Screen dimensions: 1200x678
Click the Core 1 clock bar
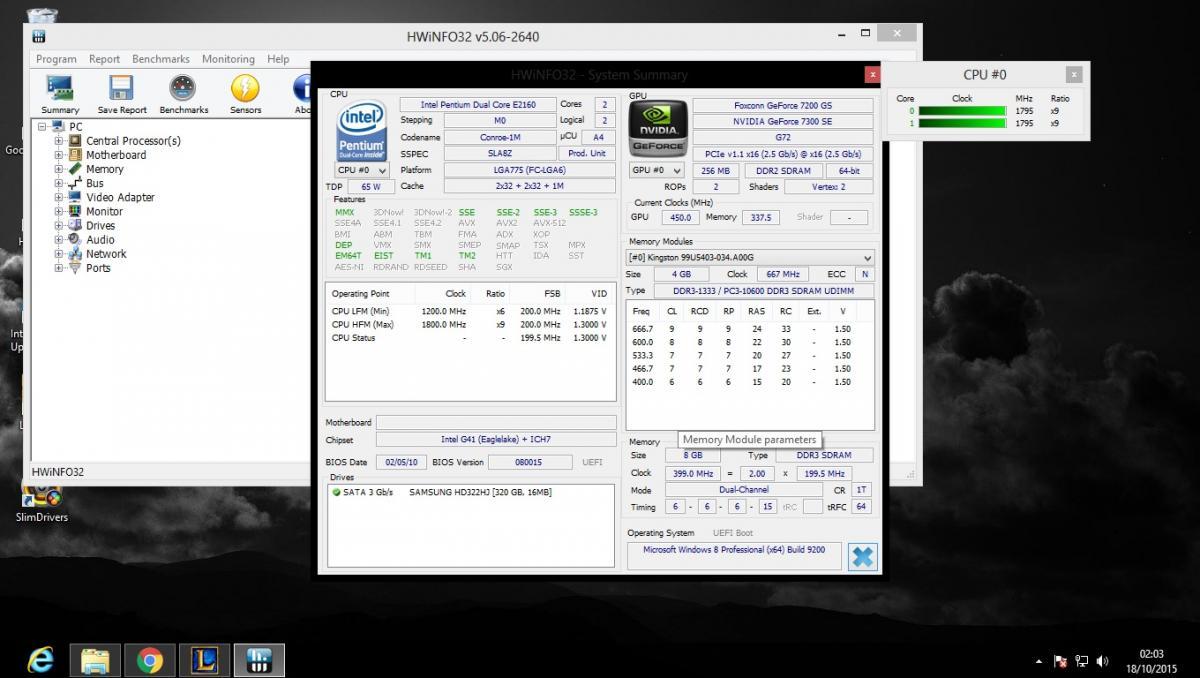(962, 124)
